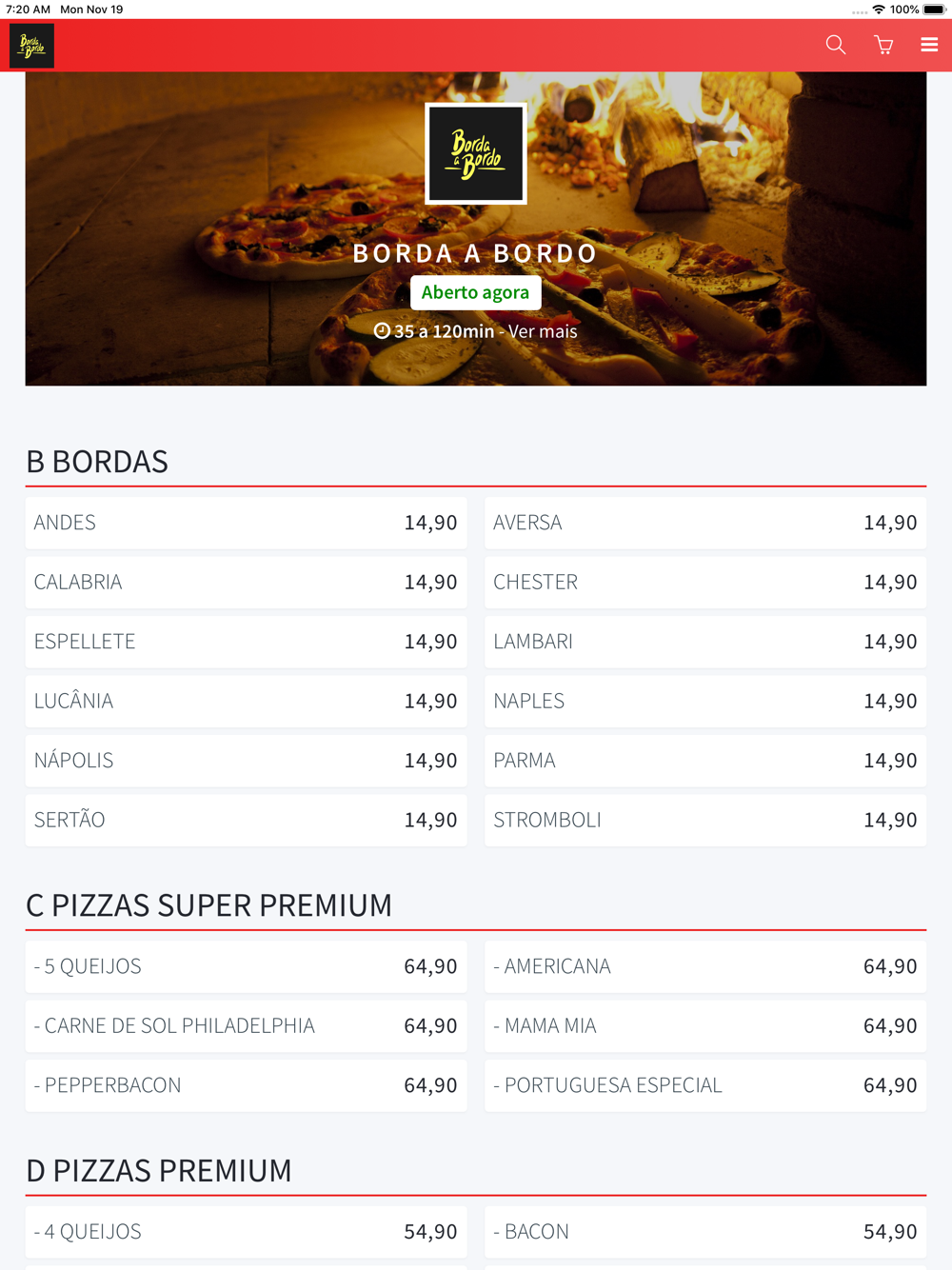
Task: Open the hamburger menu icon
Action: [929, 45]
